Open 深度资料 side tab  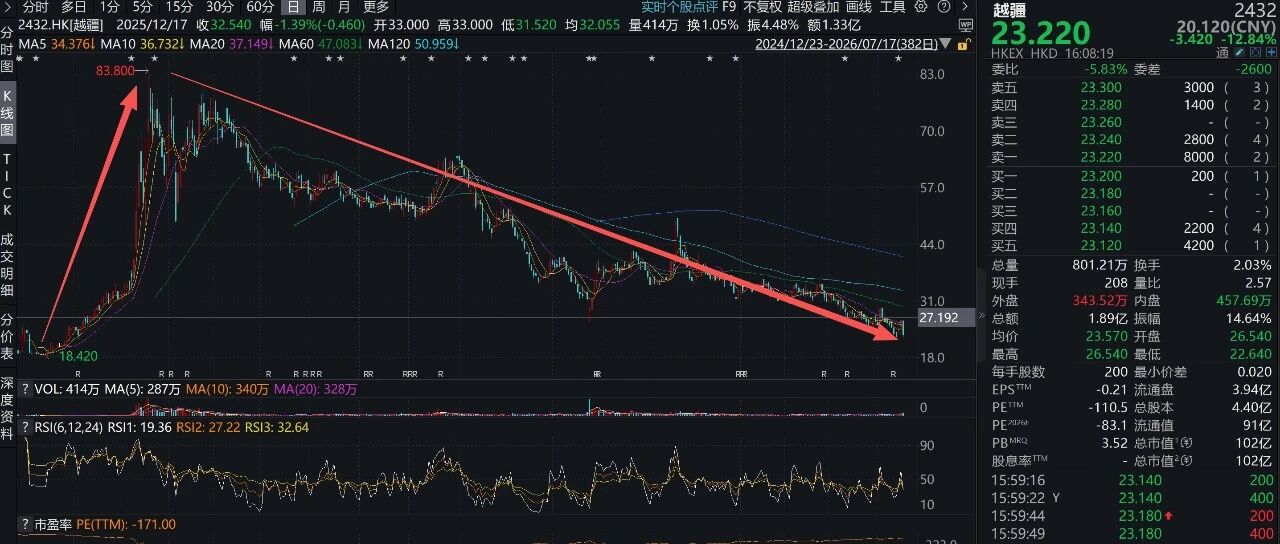click(7, 409)
